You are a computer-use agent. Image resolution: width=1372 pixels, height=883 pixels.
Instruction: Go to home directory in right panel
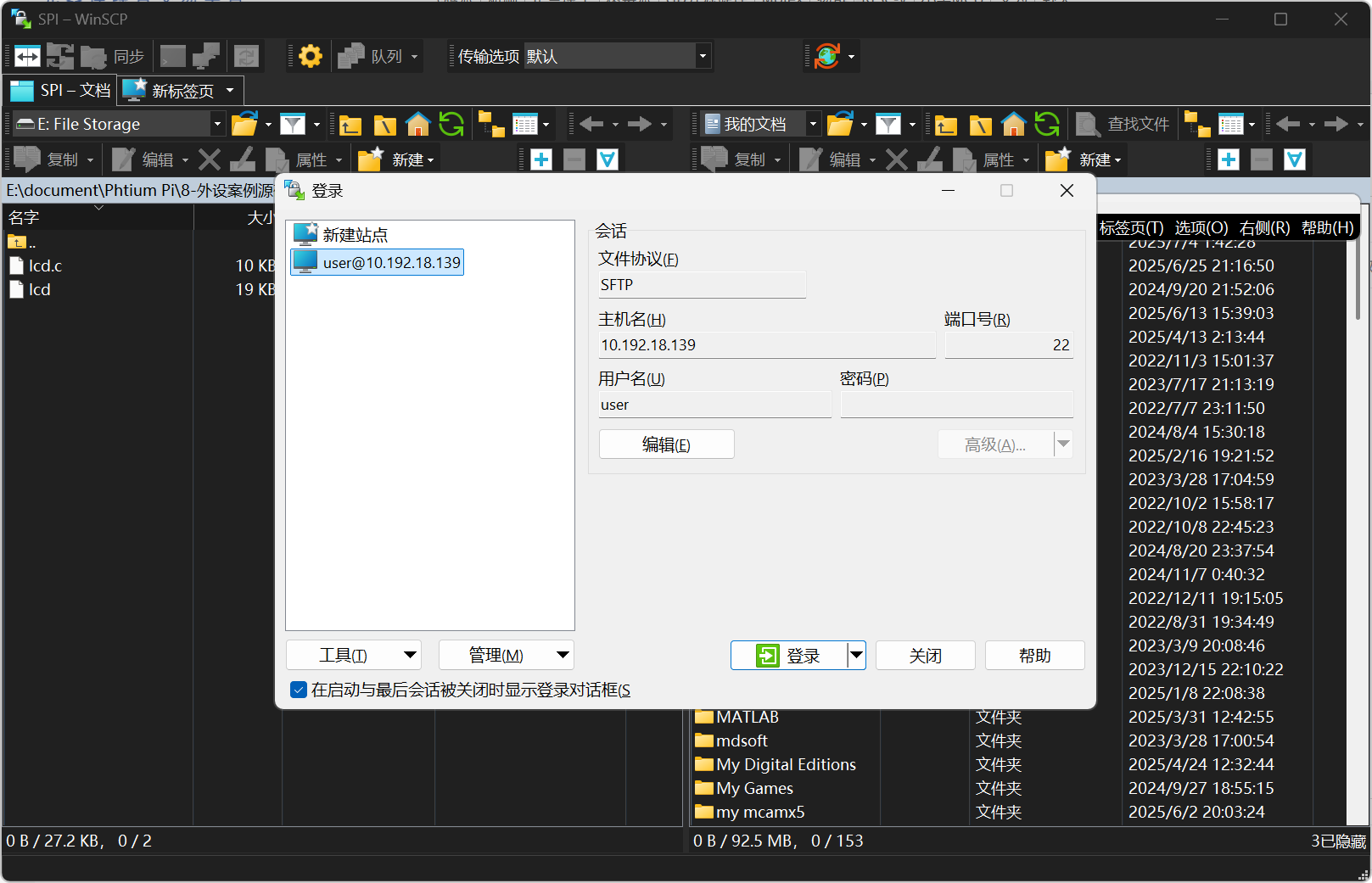(x=1014, y=124)
